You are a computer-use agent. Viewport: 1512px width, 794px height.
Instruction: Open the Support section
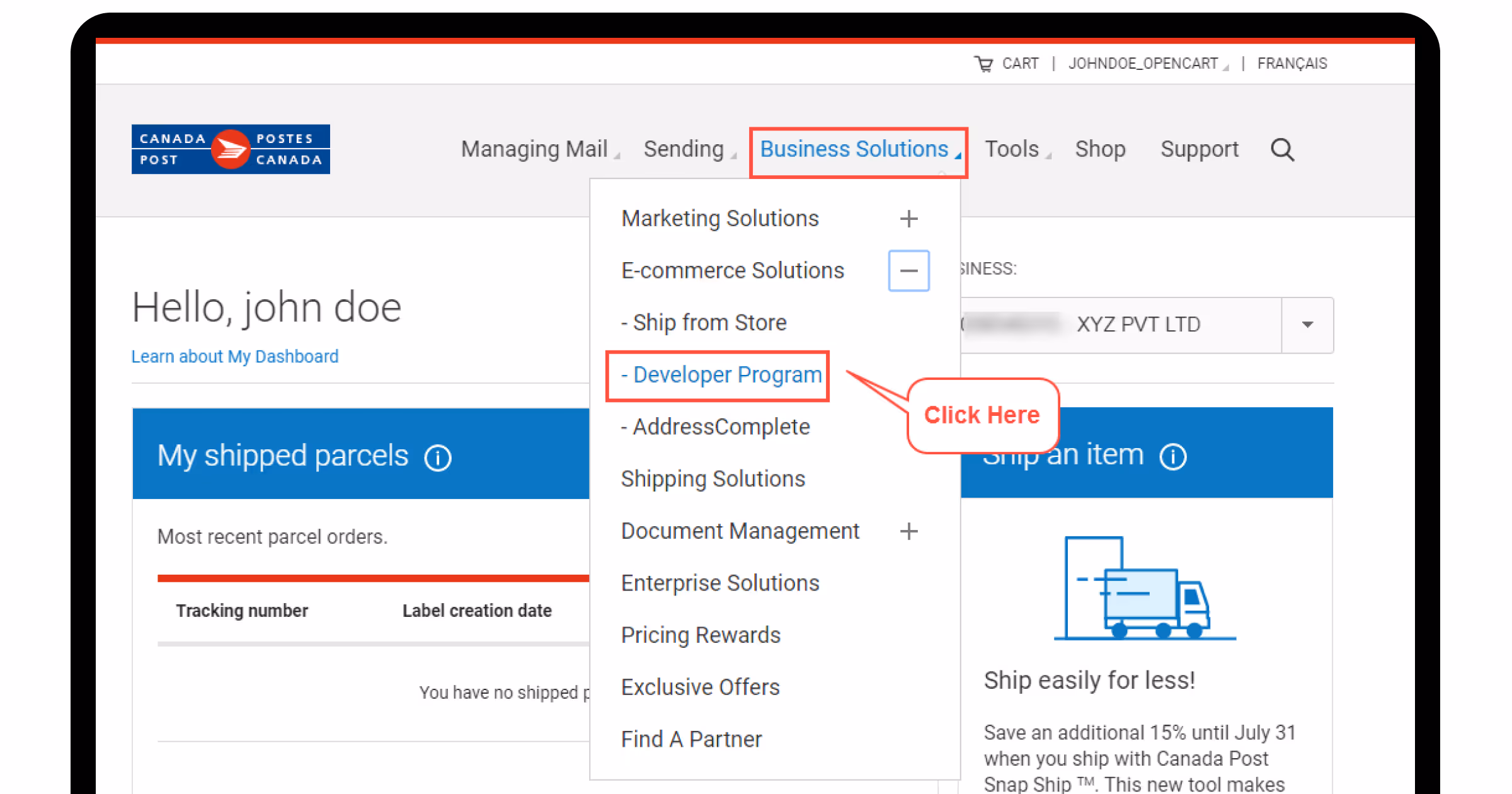[x=1199, y=149]
